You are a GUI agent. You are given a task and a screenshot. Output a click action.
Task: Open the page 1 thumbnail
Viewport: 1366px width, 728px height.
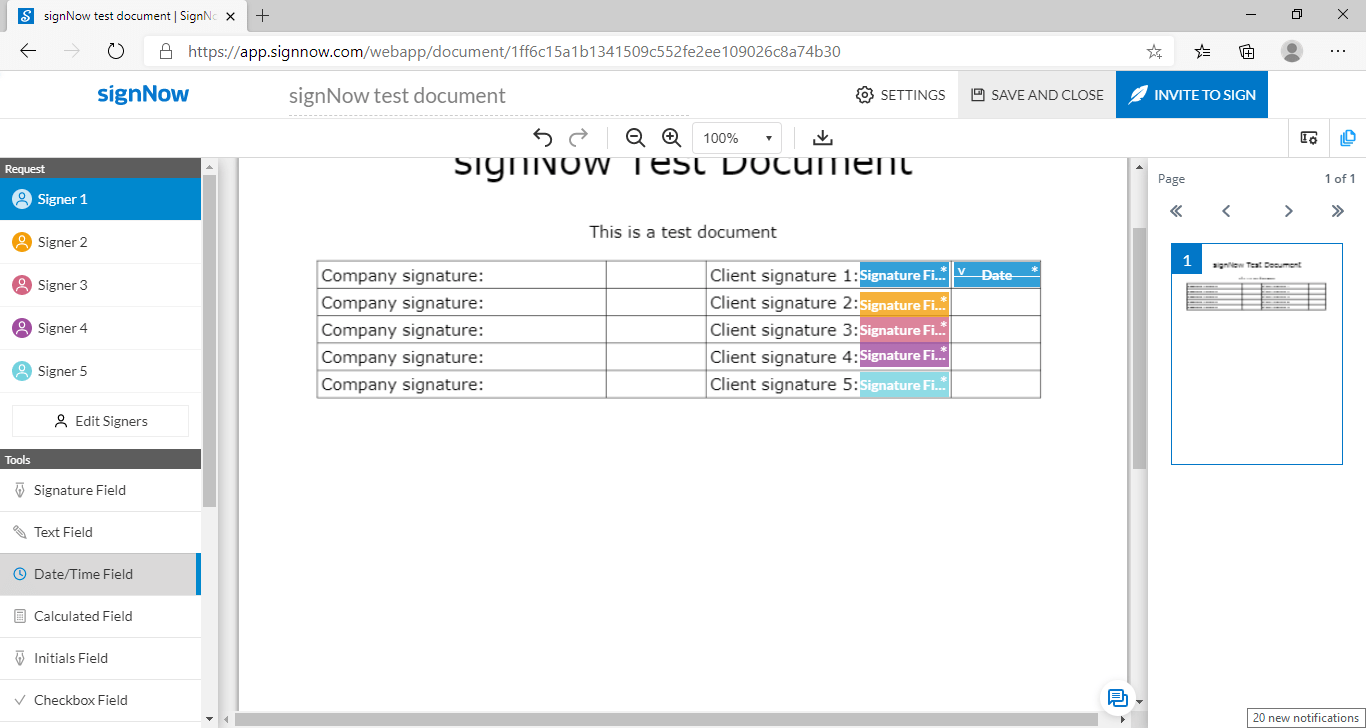click(1257, 354)
